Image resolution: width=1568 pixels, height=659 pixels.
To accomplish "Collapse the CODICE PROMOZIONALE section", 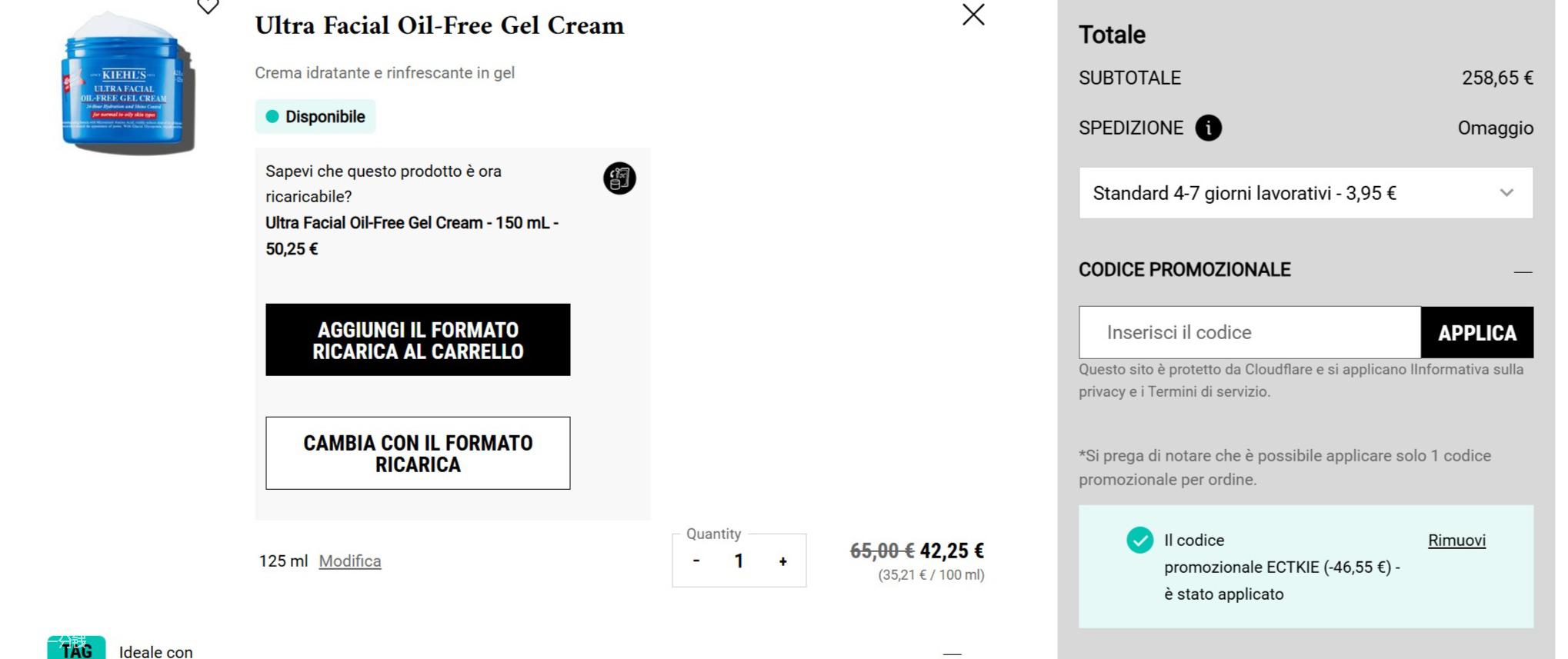I will coord(1523,271).
